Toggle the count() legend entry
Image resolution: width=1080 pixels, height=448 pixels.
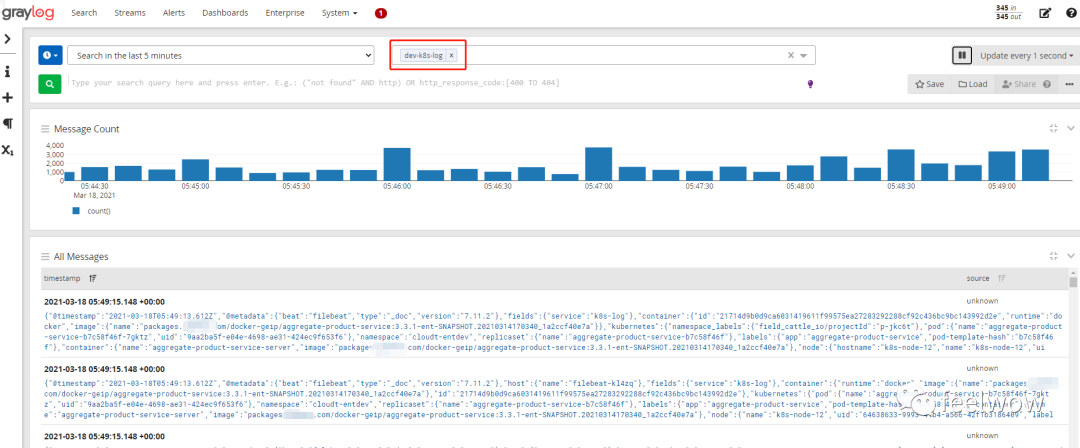tap(92, 211)
